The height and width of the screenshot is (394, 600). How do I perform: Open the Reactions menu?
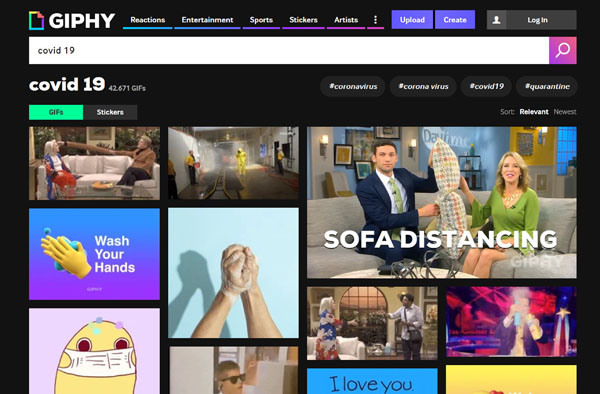[148, 20]
